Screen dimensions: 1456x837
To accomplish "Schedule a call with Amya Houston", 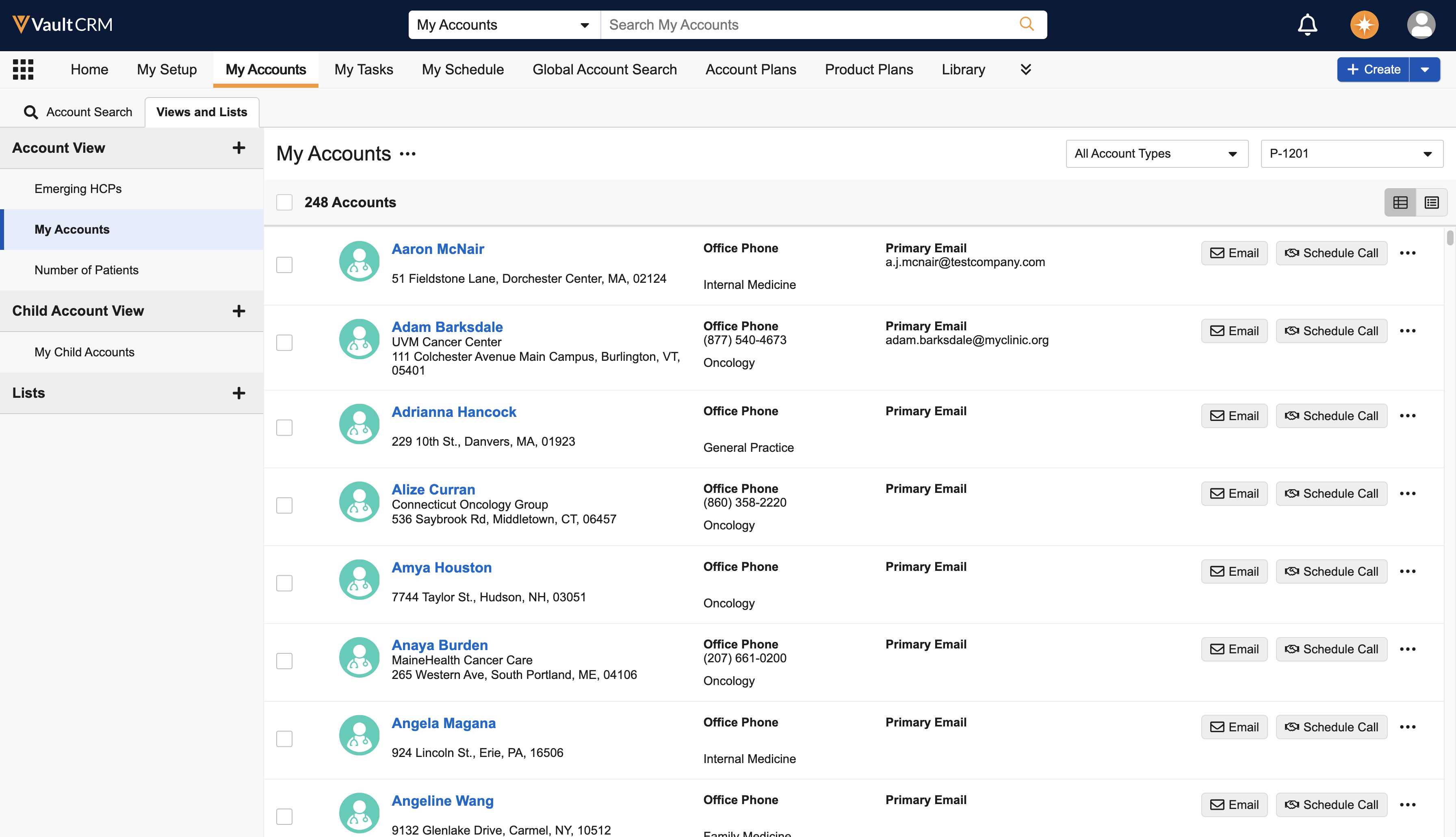I will click(x=1331, y=571).
